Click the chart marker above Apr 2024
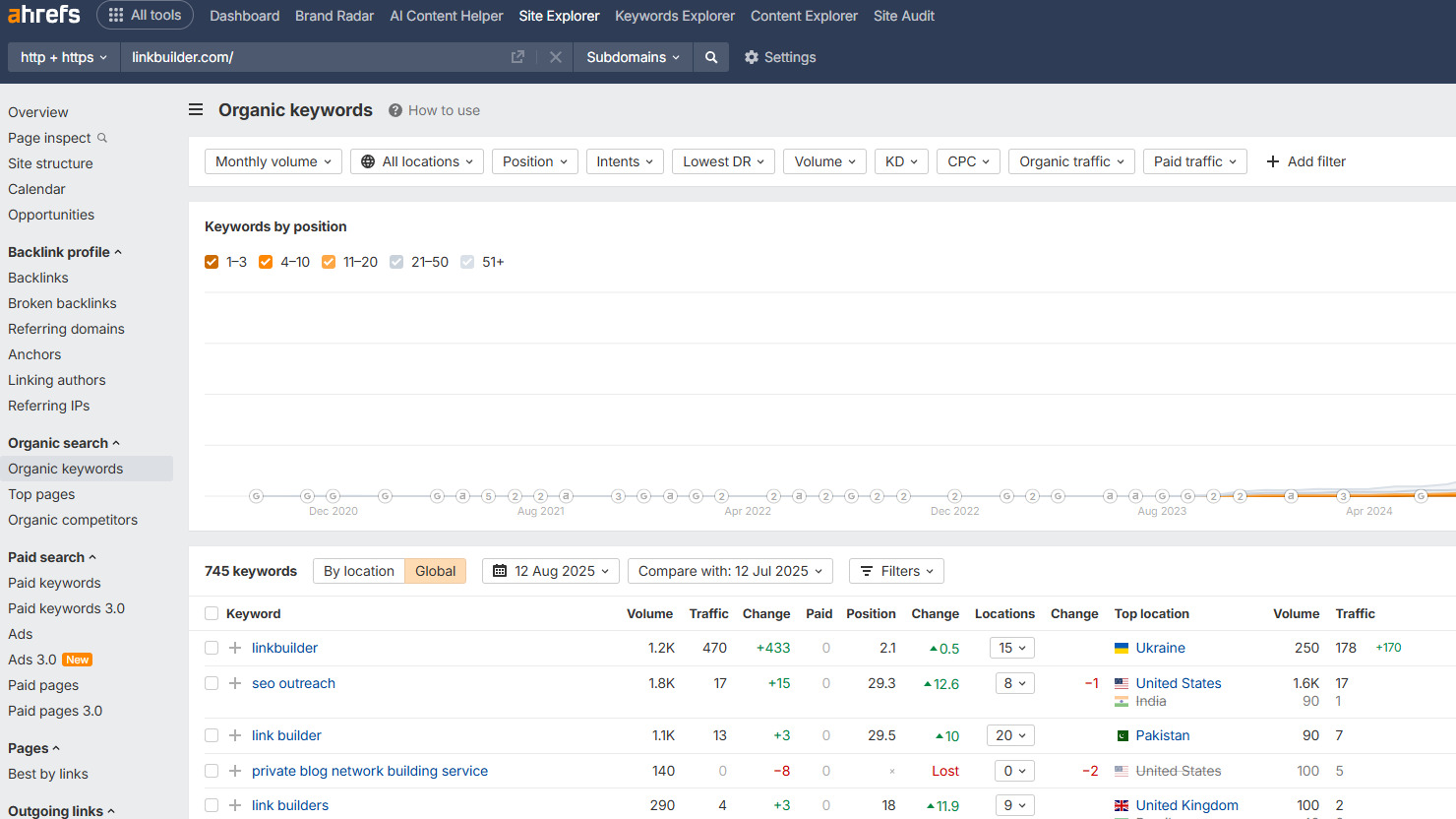1456x819 pixels. [x=1343, y=496]
